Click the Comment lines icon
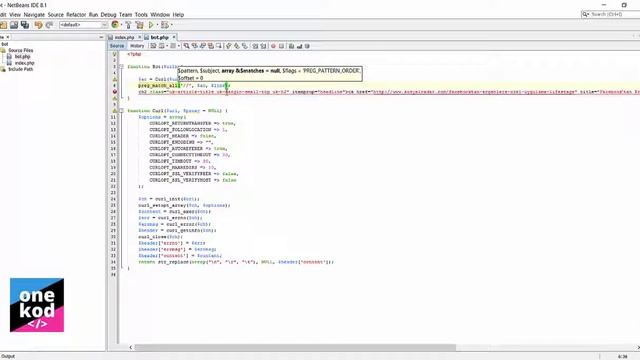 (291, 46)
